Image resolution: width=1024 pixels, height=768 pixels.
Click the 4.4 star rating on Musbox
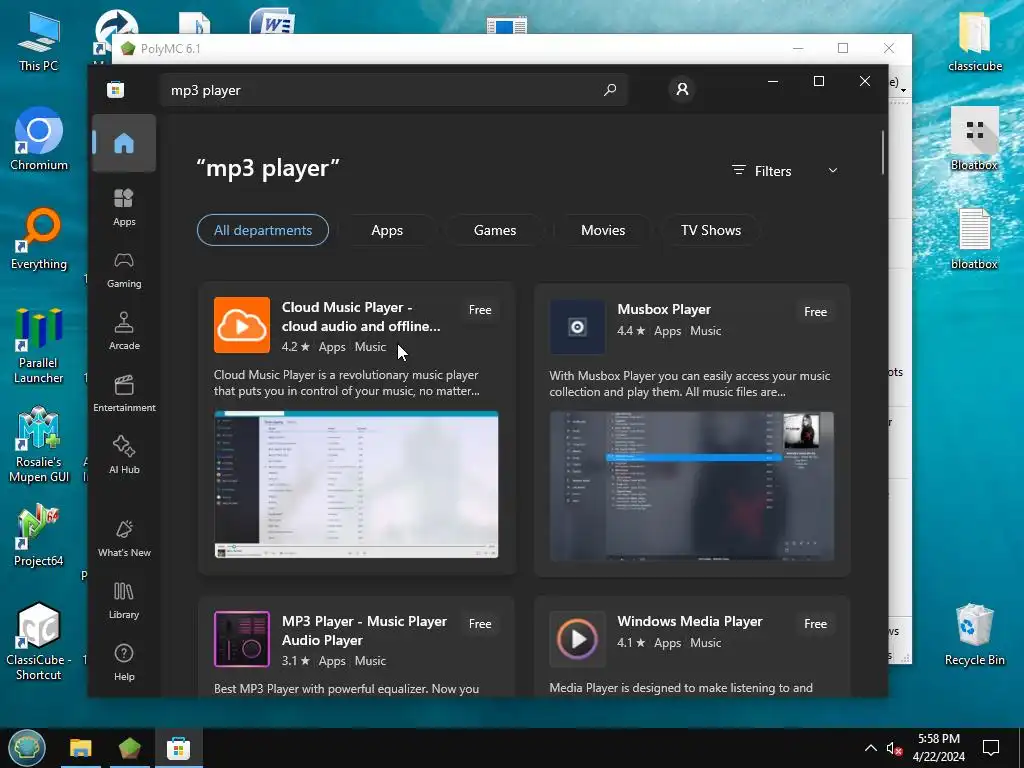[x=631, y=330]
